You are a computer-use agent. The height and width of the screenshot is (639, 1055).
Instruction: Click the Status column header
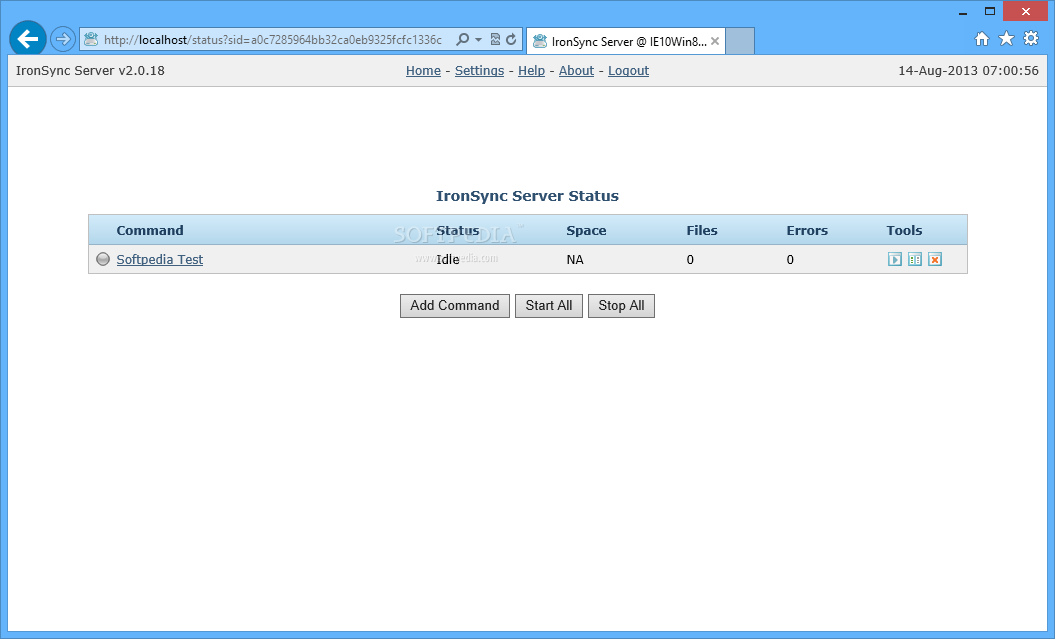pos(458,231)
